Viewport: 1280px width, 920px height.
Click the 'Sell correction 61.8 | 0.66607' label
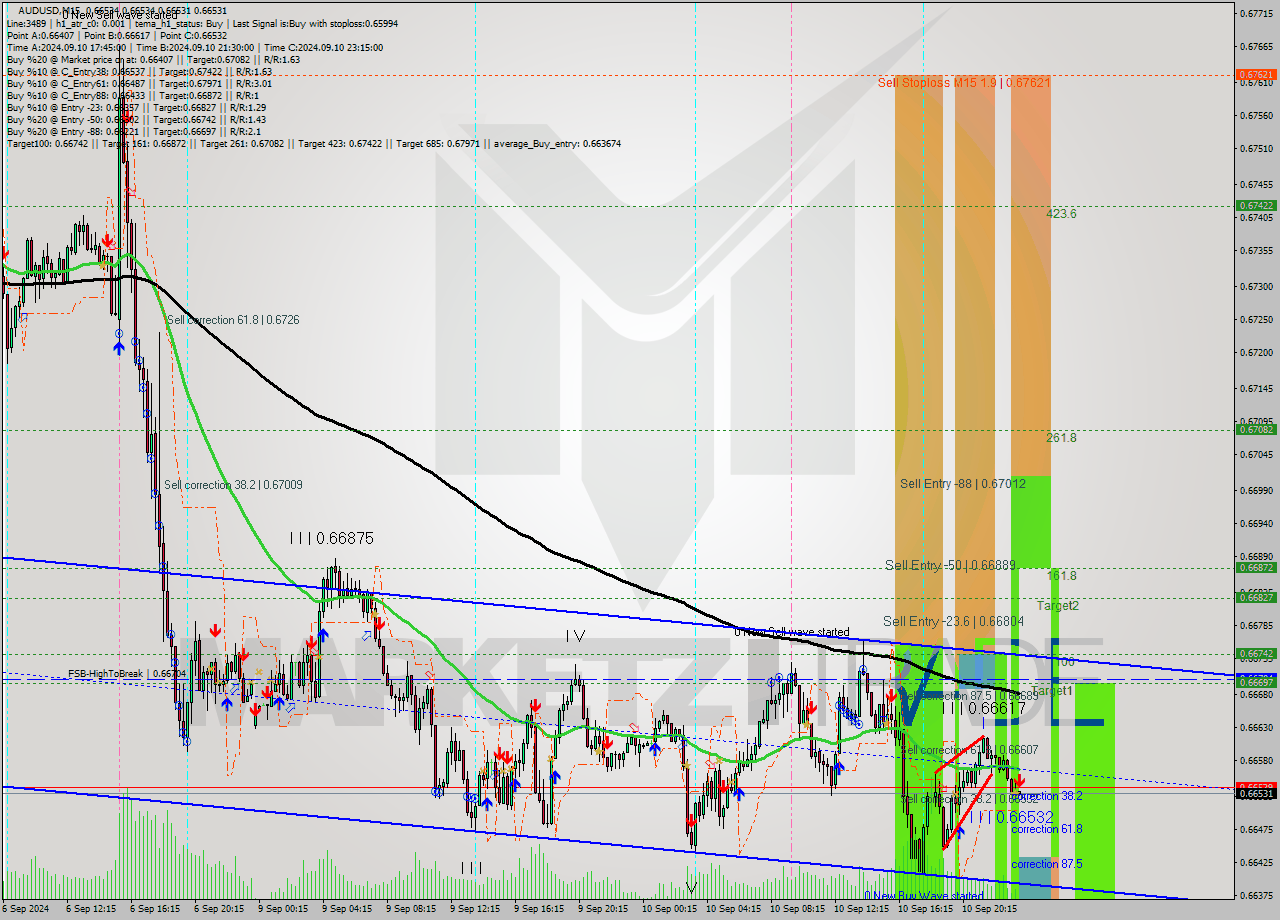tap(969, 750)
